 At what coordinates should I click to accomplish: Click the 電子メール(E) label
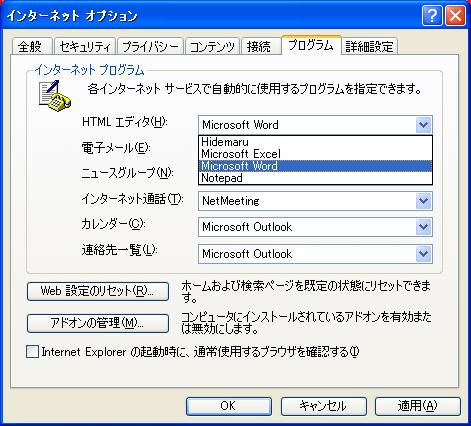pos(116,147)
